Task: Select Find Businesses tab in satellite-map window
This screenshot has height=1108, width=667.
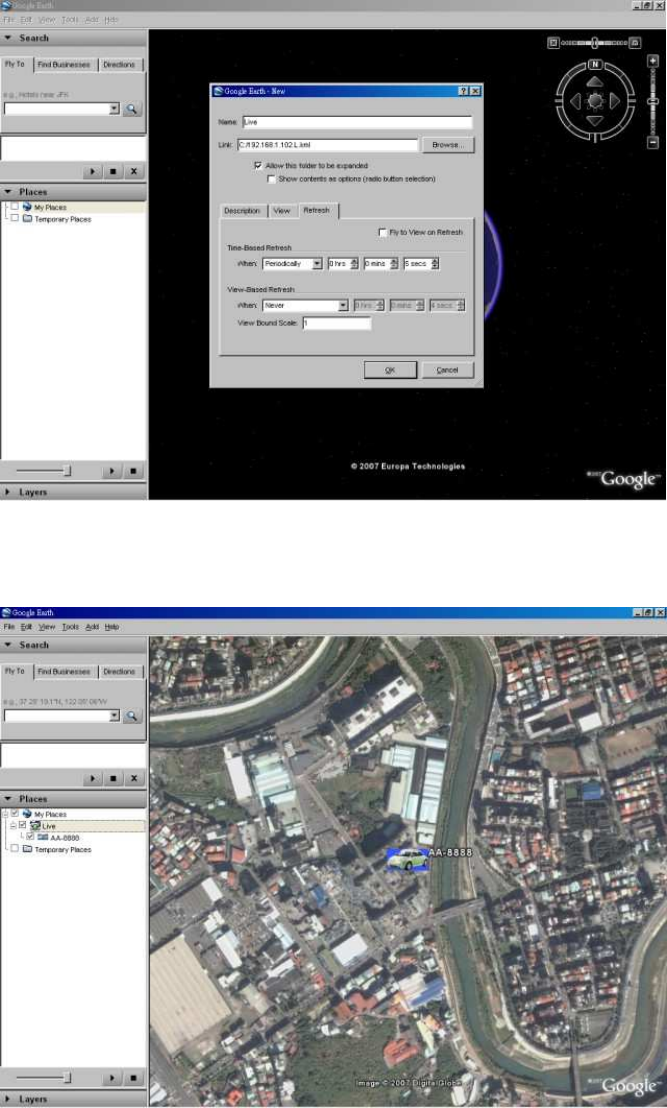Action: coord(64,671)
